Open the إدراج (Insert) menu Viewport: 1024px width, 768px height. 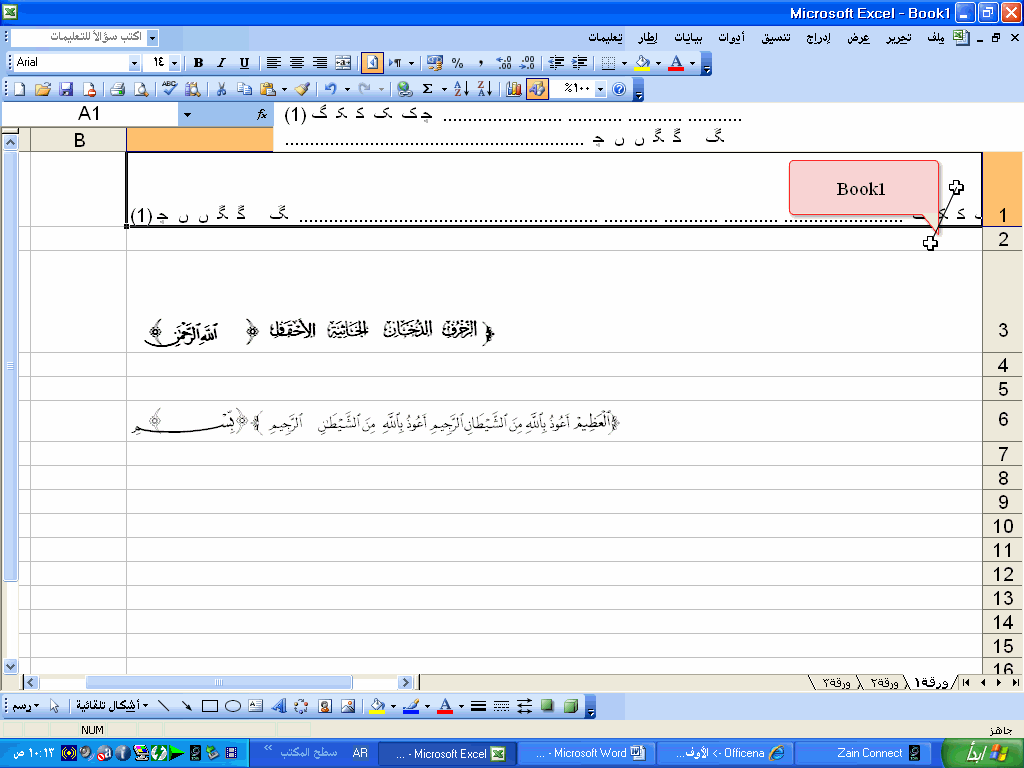[818, 38]
